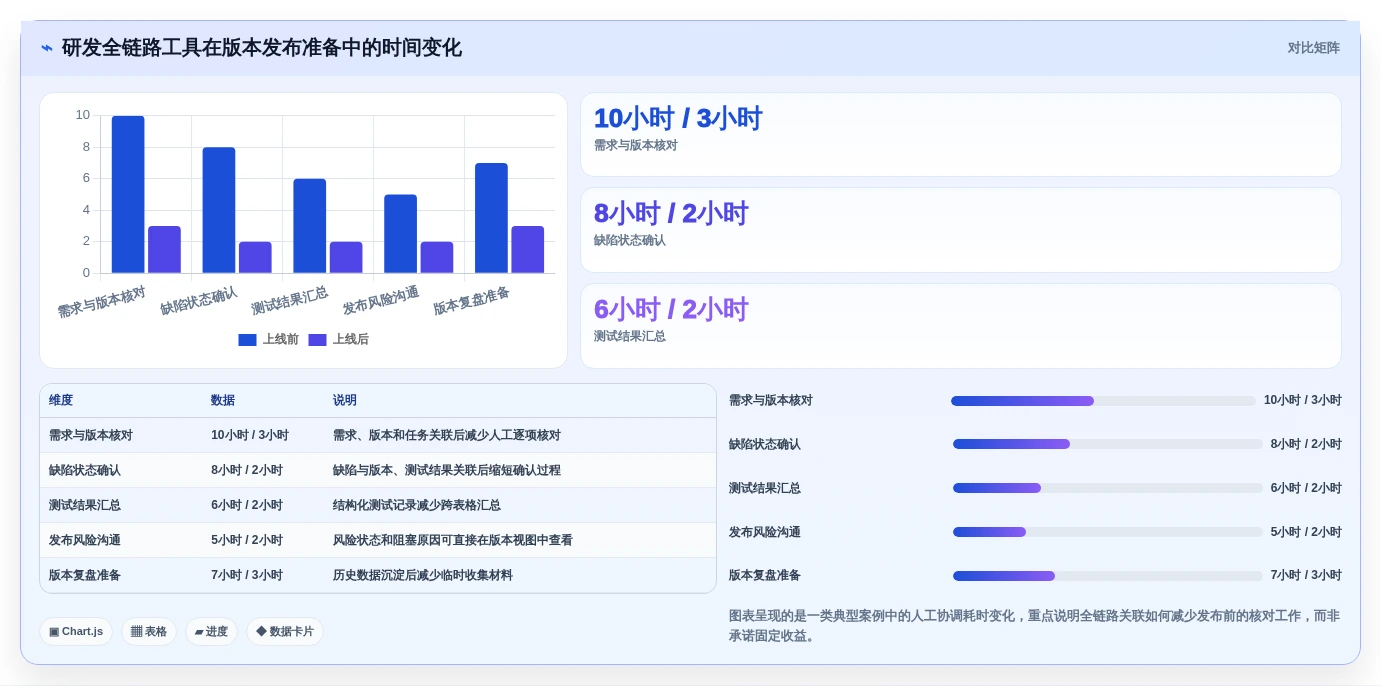
Task: Click the 上线后 bar for 发布风险沟通
Action: tap(437, 257)
